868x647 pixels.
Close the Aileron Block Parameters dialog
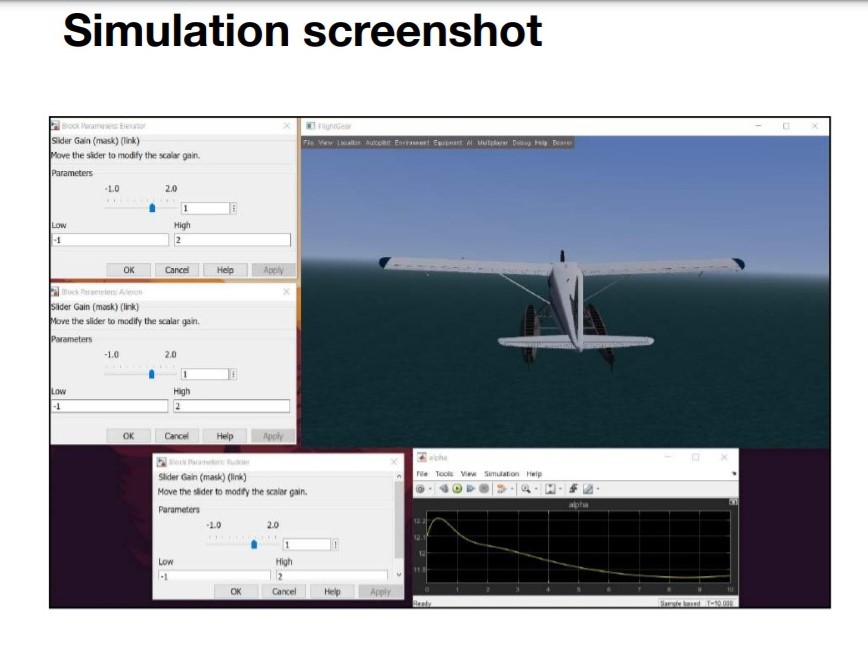click(x=286, y=292)
